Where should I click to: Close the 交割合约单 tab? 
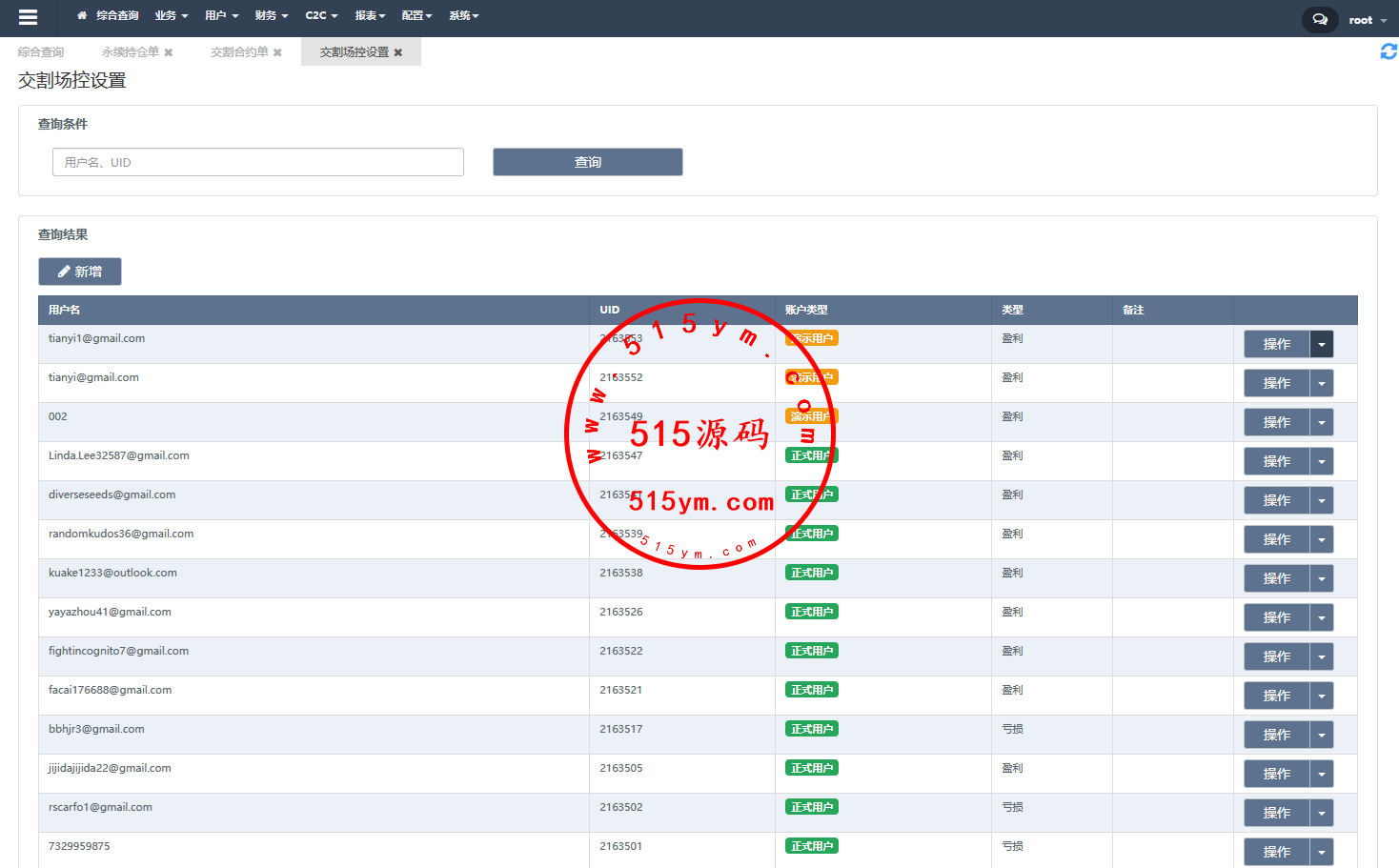(277, 52)
